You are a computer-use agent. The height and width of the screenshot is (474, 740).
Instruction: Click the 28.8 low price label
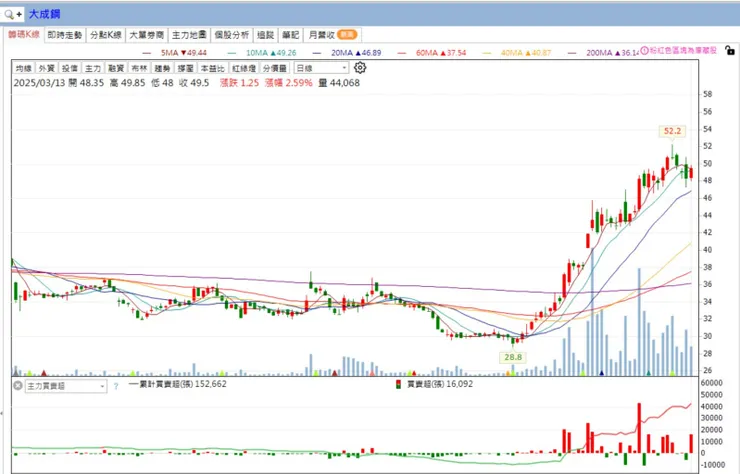coord(513,357)
